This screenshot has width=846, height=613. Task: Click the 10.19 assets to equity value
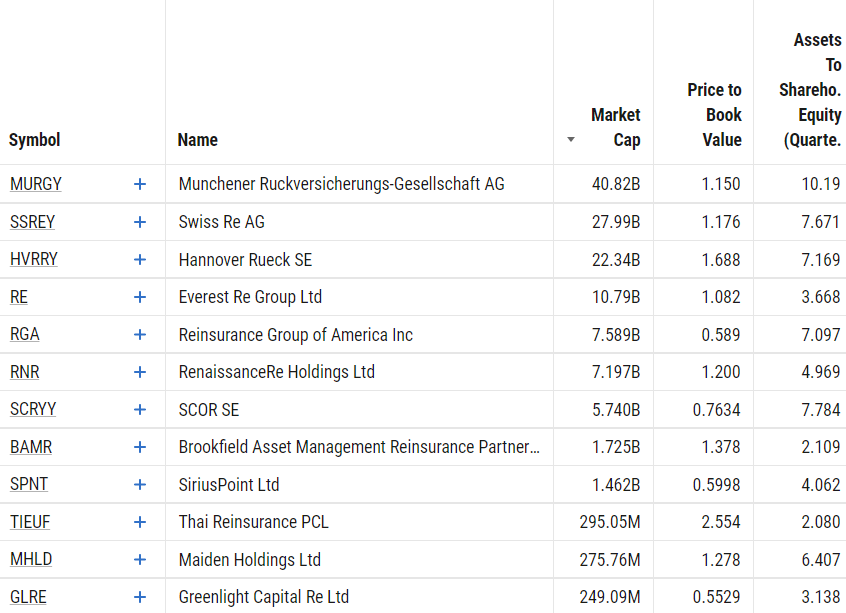821,184
